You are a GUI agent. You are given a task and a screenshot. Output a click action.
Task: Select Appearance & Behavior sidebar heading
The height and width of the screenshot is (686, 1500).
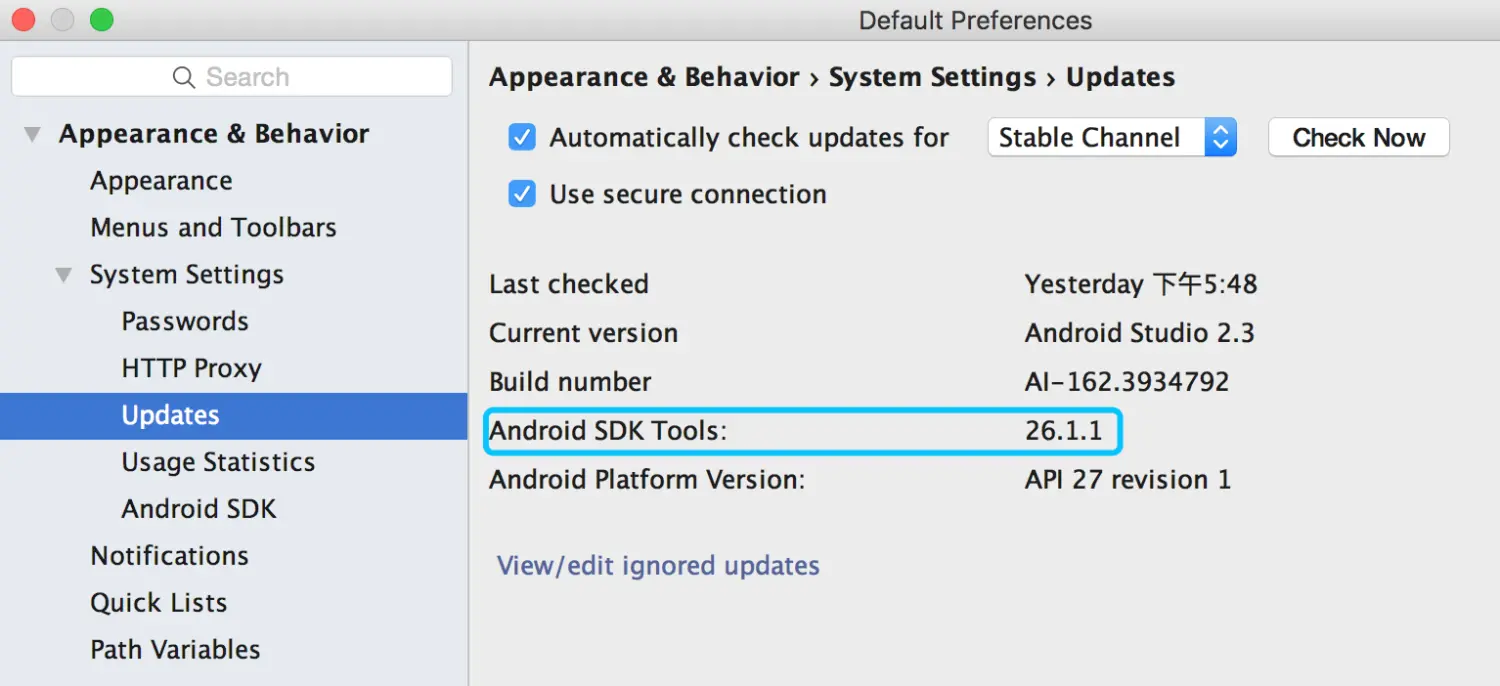[x=214, y=134]
